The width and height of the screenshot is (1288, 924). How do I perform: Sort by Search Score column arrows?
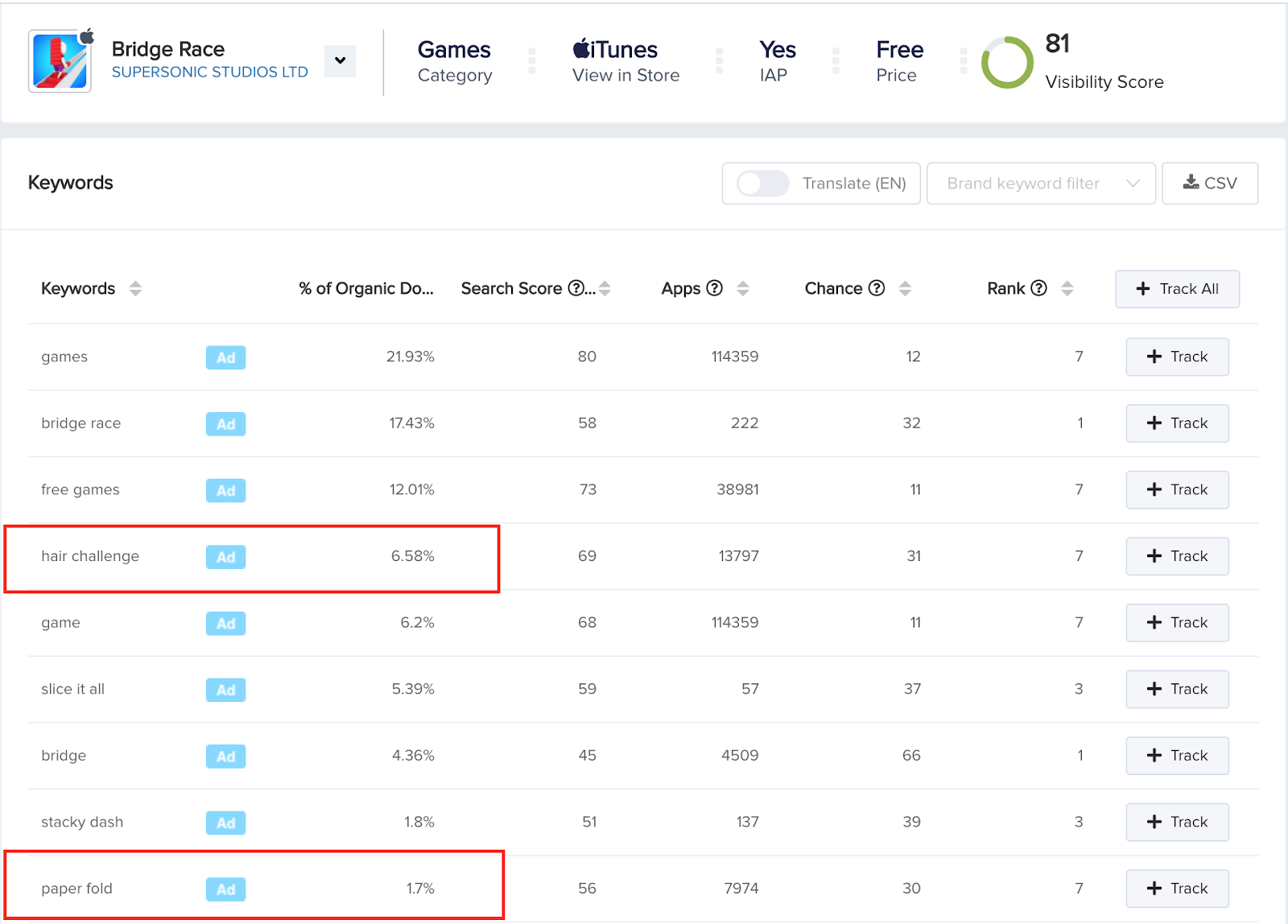[605, 288]
